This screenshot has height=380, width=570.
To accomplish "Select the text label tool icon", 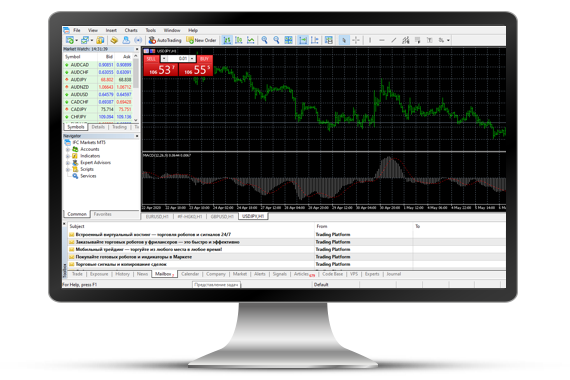I will point(429,40).
